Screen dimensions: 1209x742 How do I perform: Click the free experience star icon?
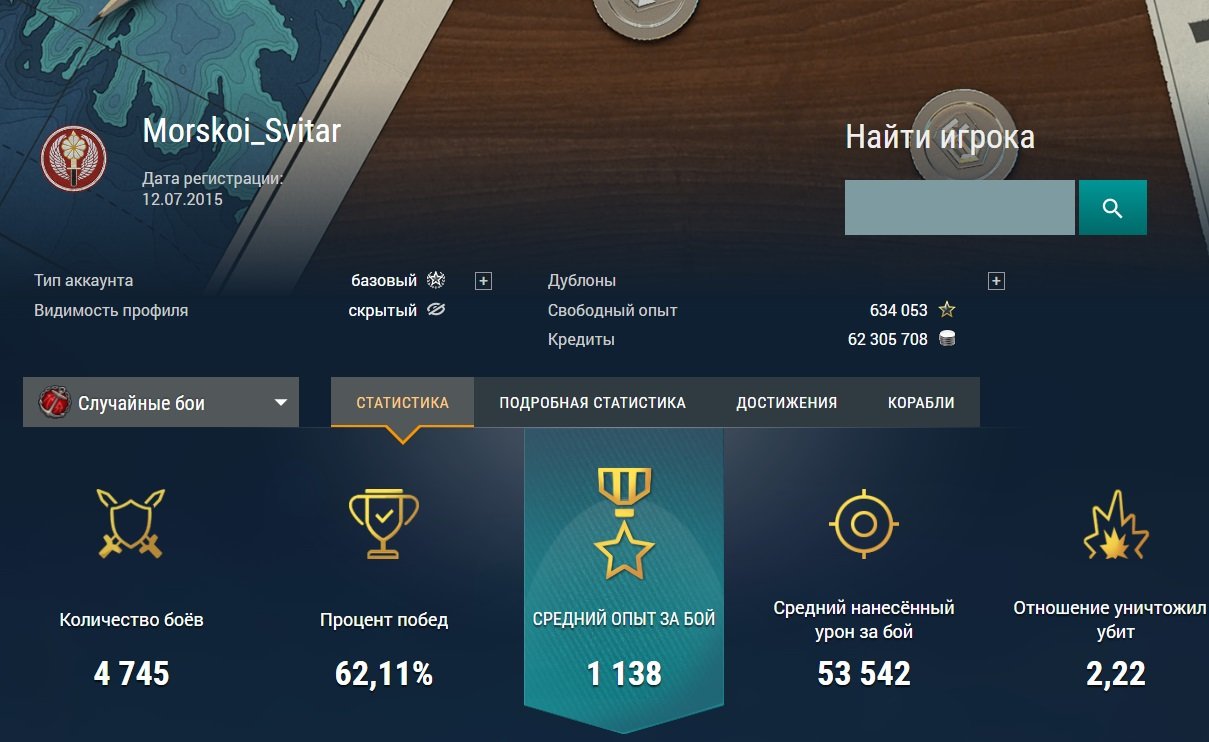point(947,310)
